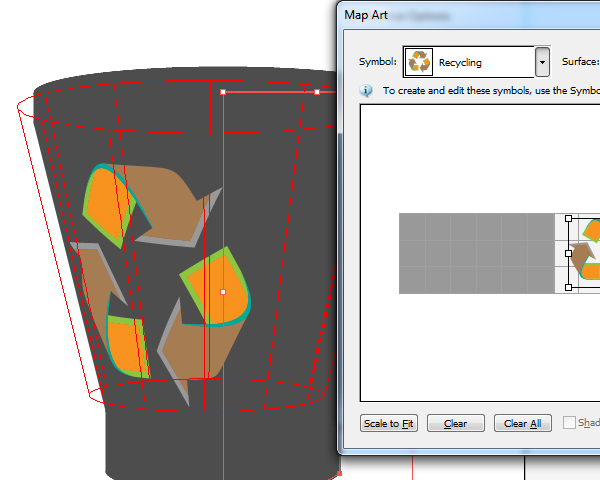Click the middle-left handle of mapped symbol
The image size is (600, 480).
coord(569,253)
